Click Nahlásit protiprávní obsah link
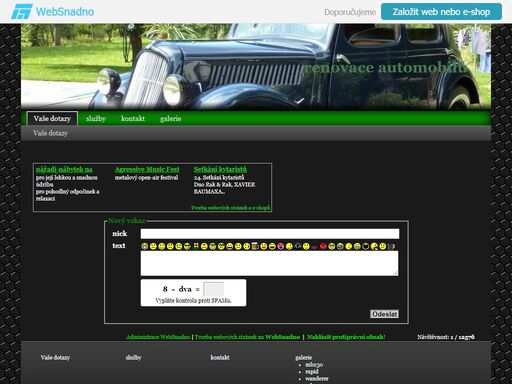The width and height of the screenshot is (512, 384). pos(346,337)
